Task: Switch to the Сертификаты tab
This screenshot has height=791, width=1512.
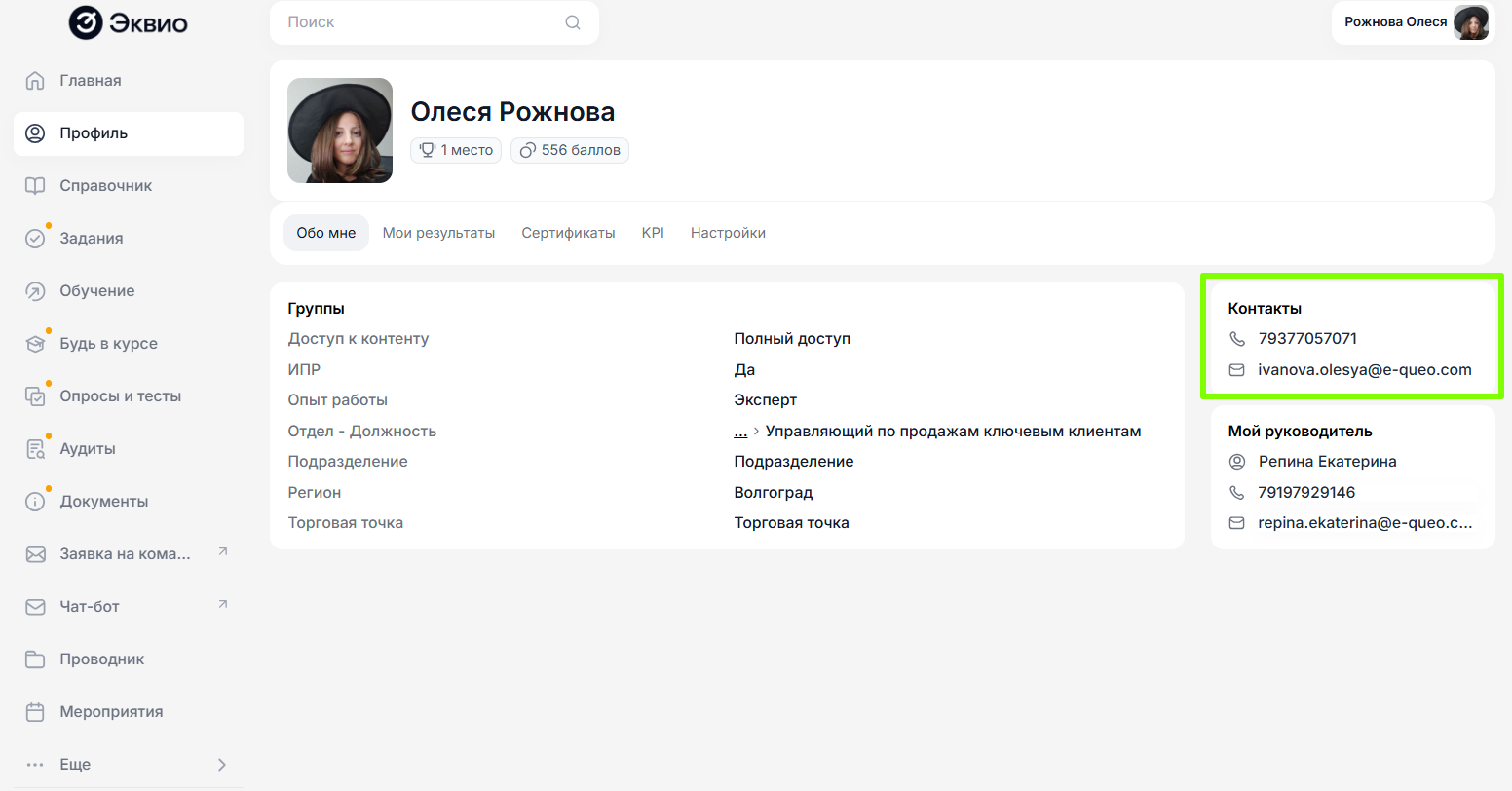Action: (568, 233)
